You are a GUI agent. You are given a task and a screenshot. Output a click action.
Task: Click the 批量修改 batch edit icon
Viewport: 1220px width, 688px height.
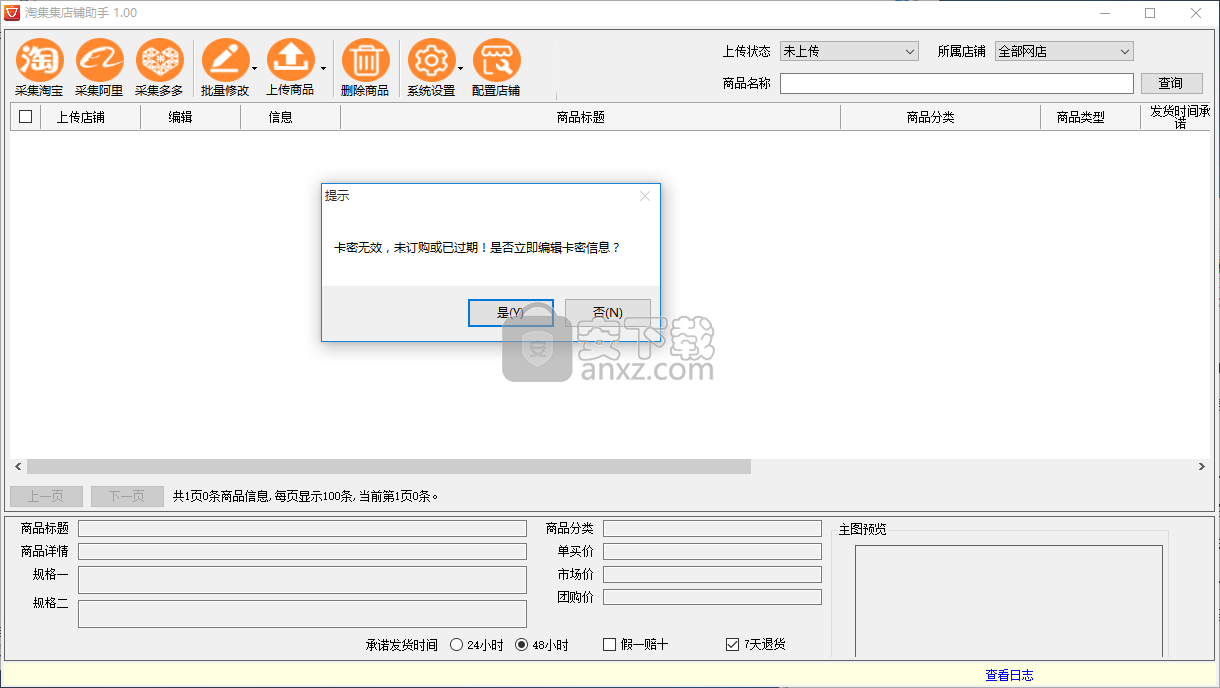coord(225,61)
